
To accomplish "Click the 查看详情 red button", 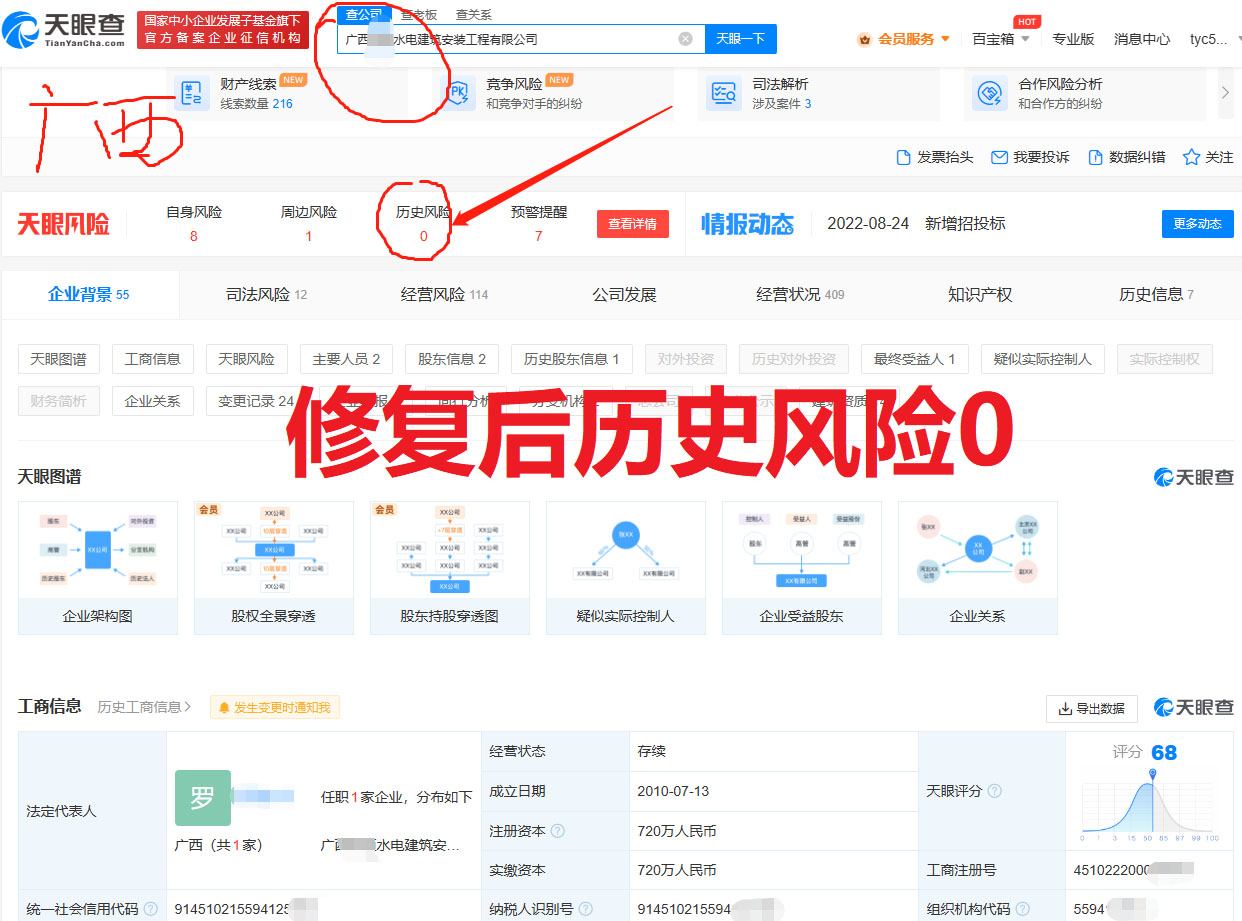I will pos(632,224).
